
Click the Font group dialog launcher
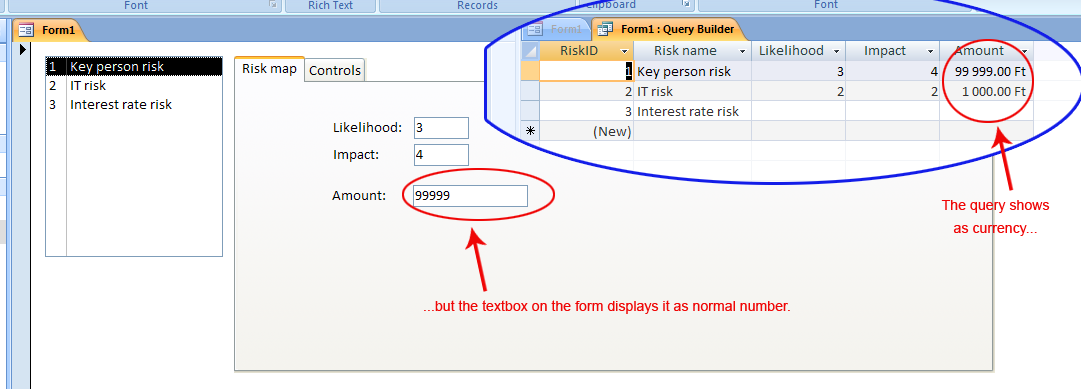(x=273, y=5)
